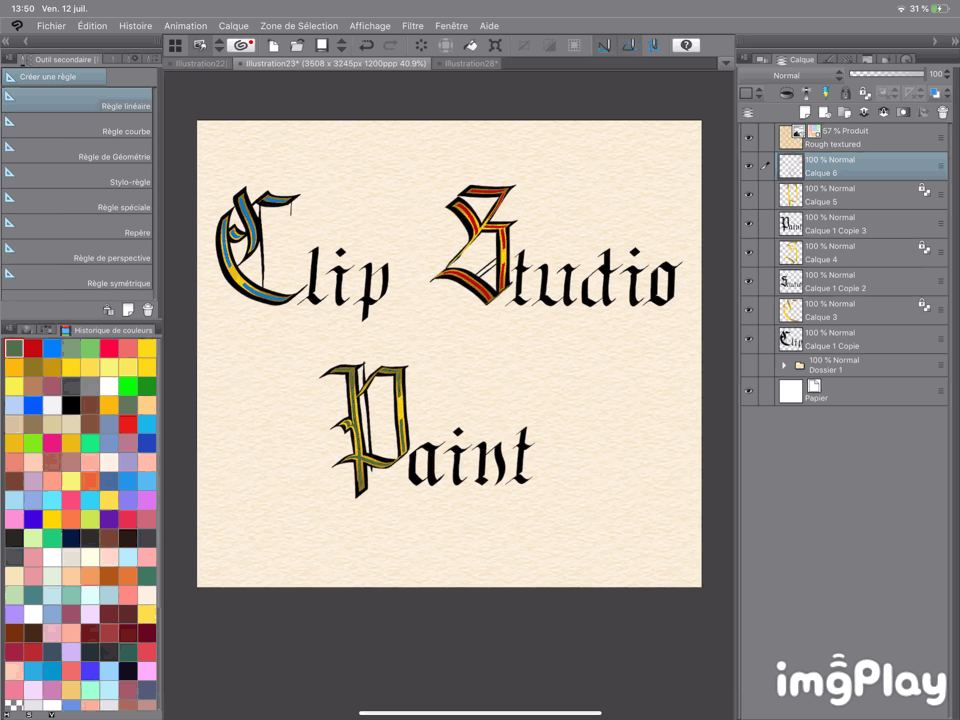This screenshot has width=960, height=720.
Task: Hide Calque 5 layer with eye
Action: (749, 195)
